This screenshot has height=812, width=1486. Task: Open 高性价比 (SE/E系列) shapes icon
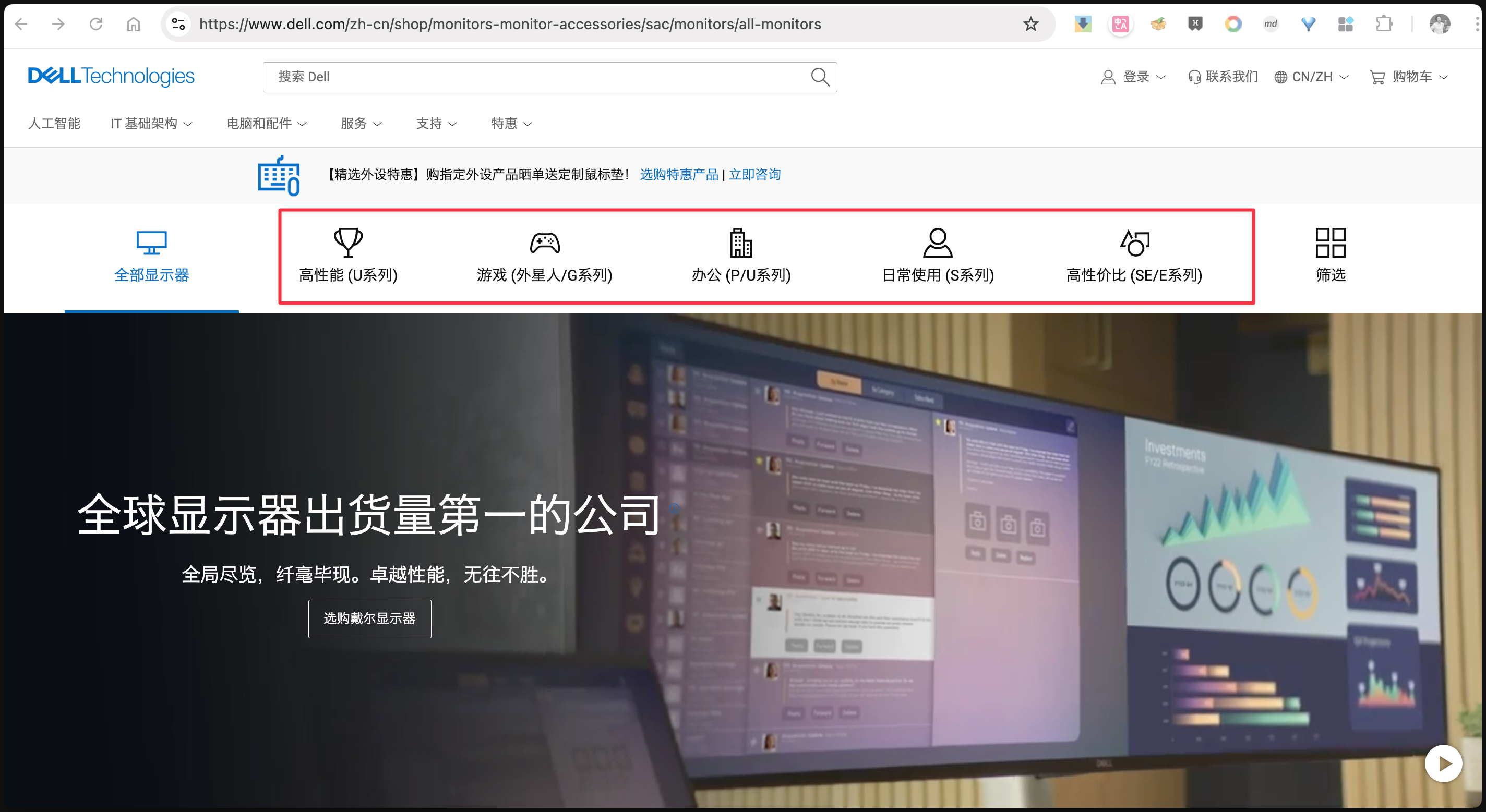point(1134,242)
